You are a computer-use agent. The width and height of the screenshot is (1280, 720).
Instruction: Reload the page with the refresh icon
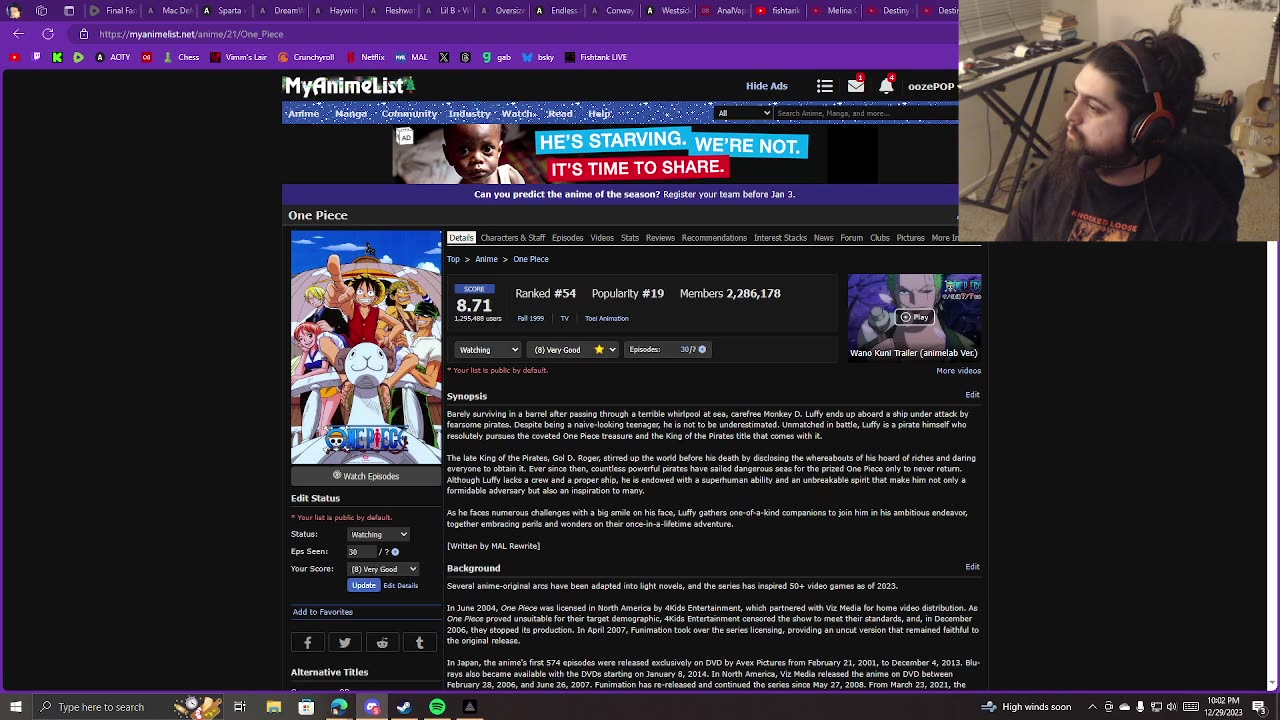pos(48,34)
